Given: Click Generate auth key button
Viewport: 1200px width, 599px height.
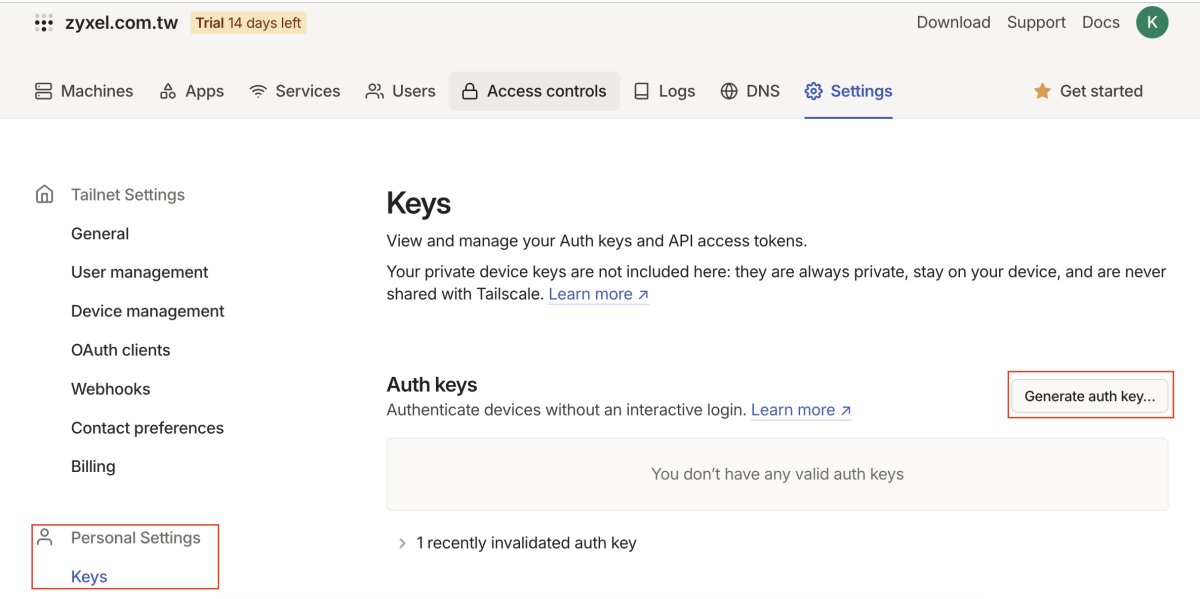Looking at the screenshot, I should click(x=1089, y=396).
